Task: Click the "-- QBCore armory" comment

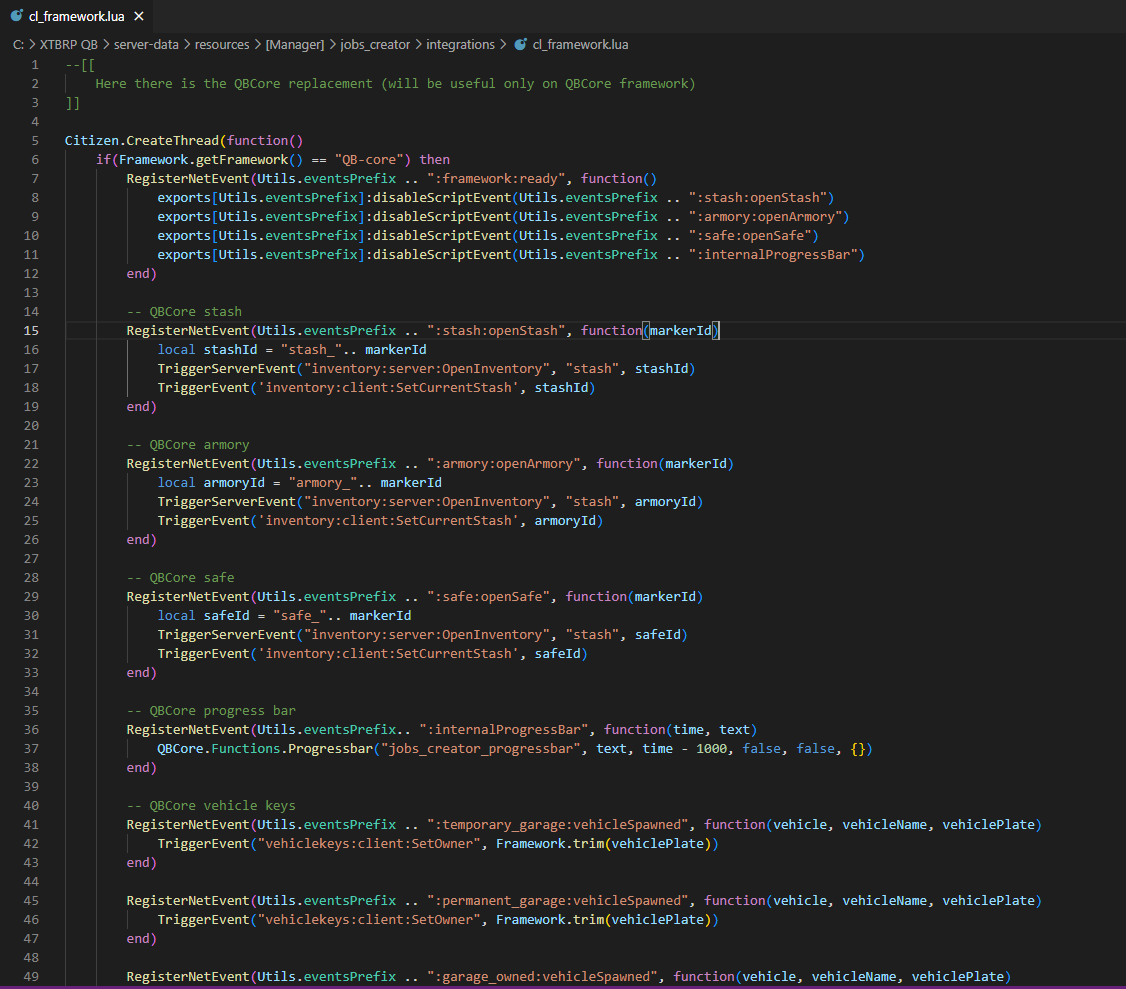Action: [188, 445]
